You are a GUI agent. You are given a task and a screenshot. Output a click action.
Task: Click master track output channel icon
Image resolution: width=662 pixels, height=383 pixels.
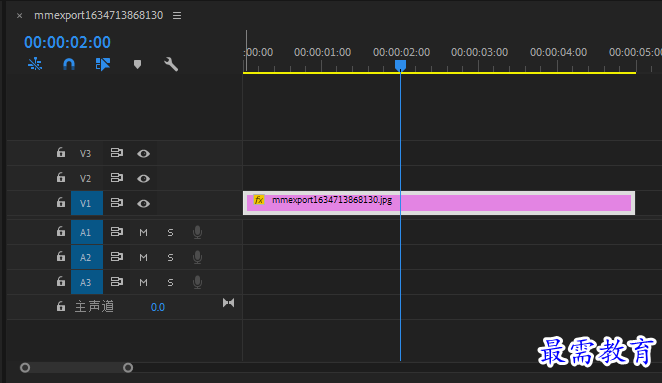[228, 303]
